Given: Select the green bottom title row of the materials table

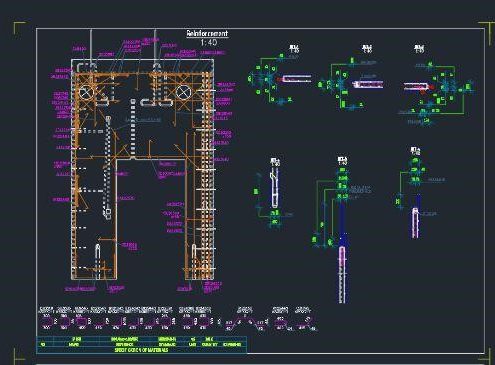Looking at the screenshot, I should [141, 350].
